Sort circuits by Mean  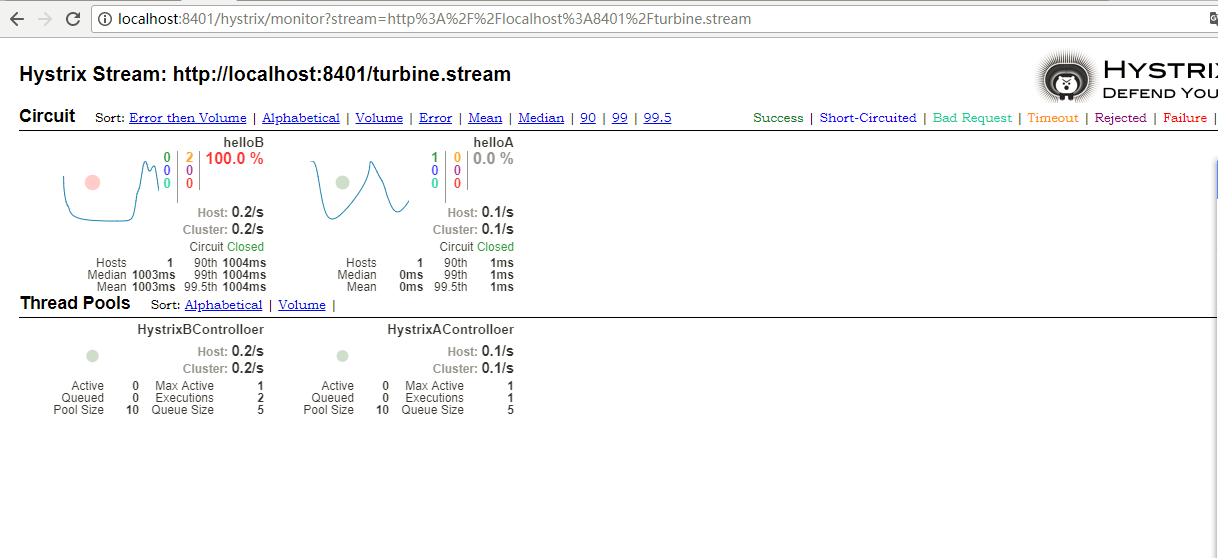point(485,118)
